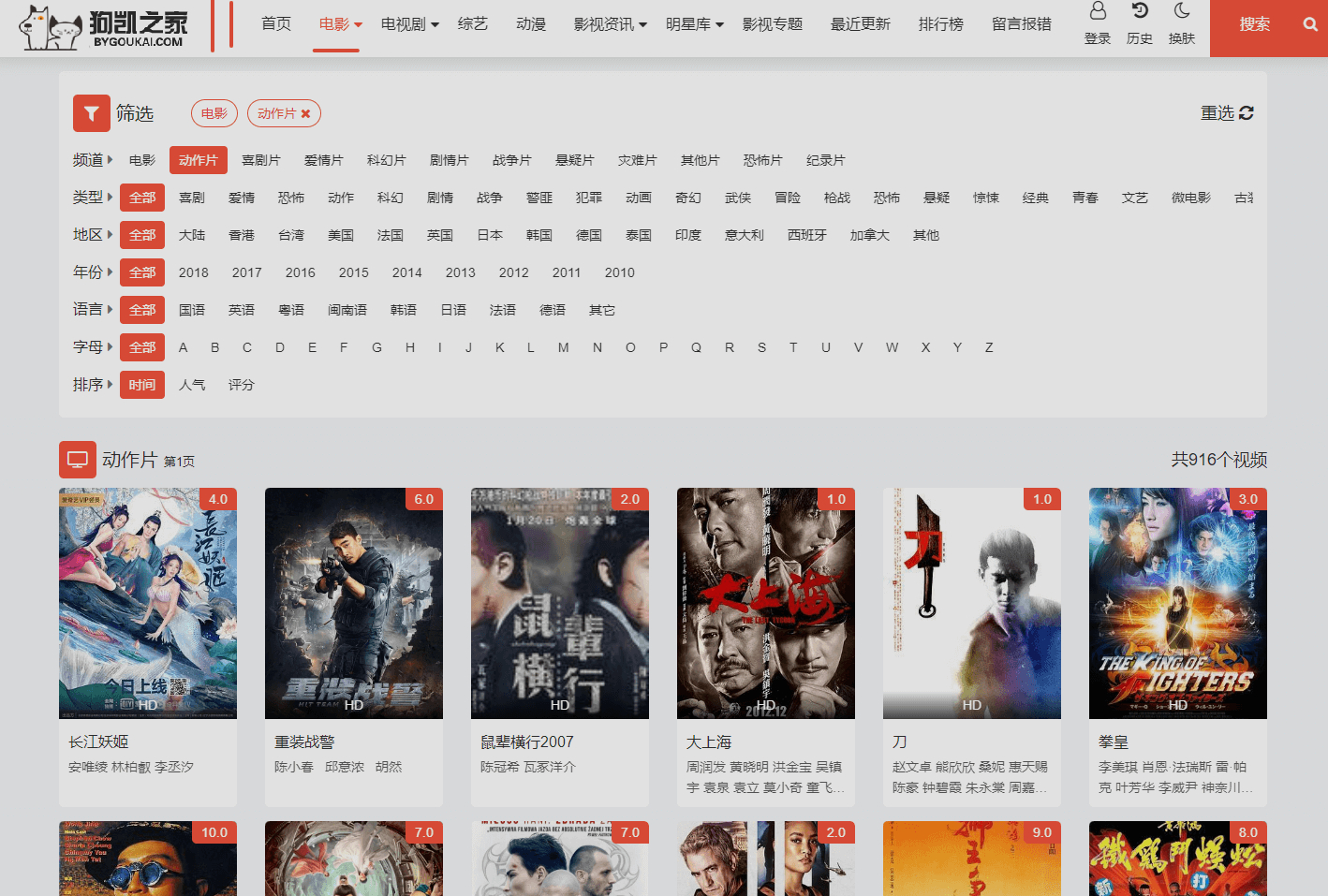The width and height of the screenshot is (1328, 896).
Task: Remove the 动作片 filter tag
Action: tap(305, 113)
